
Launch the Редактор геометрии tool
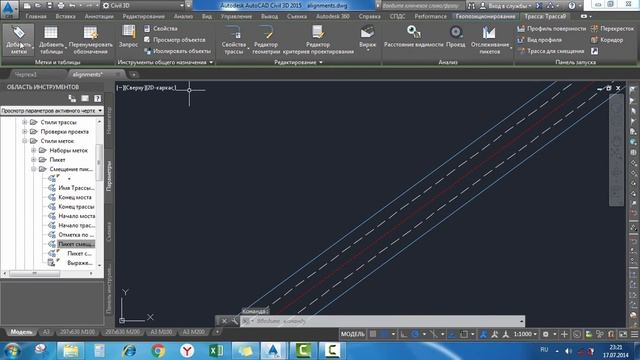(x=266, y=40)
